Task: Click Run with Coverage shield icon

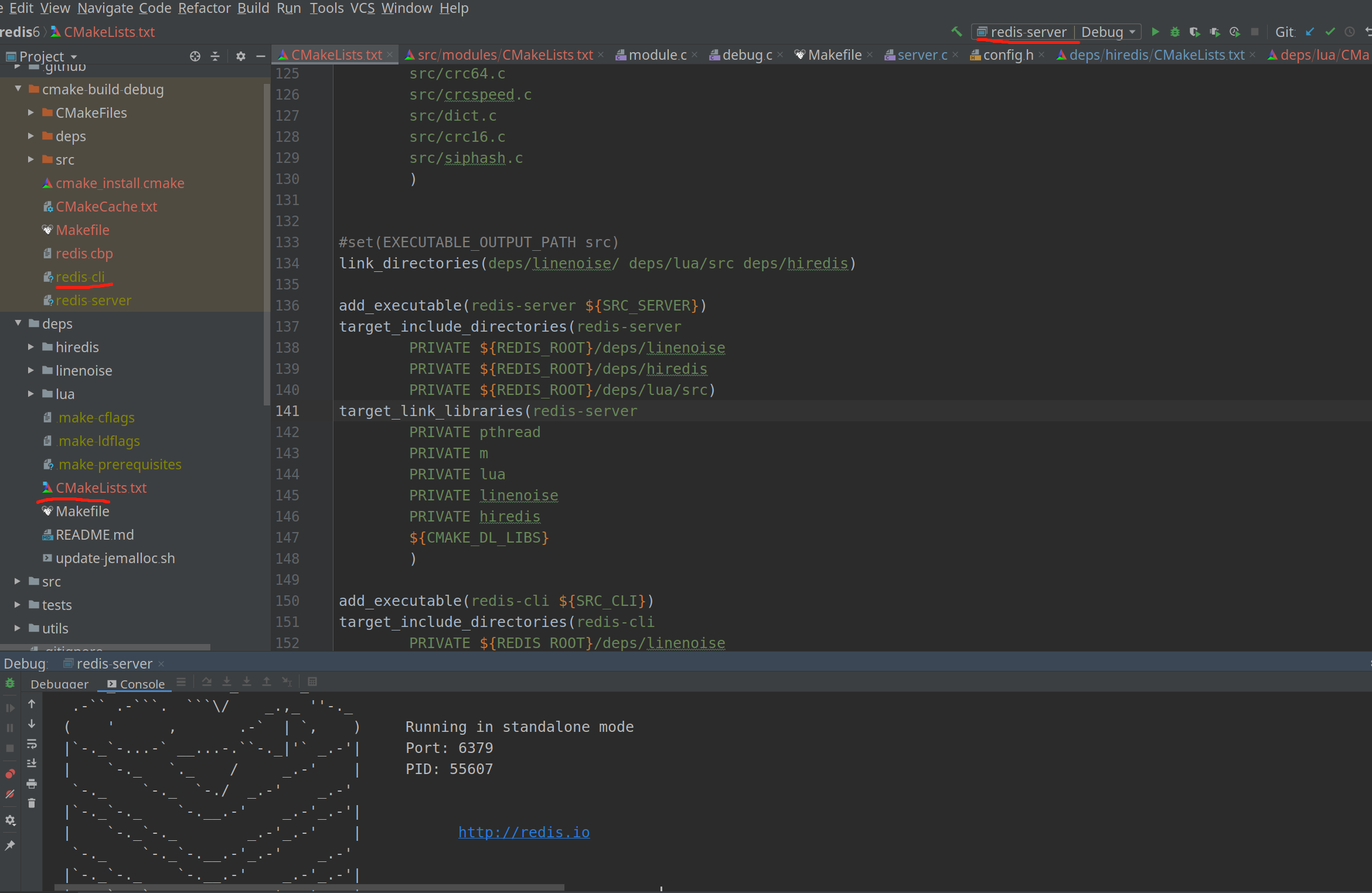Action: click(1194, 32)
